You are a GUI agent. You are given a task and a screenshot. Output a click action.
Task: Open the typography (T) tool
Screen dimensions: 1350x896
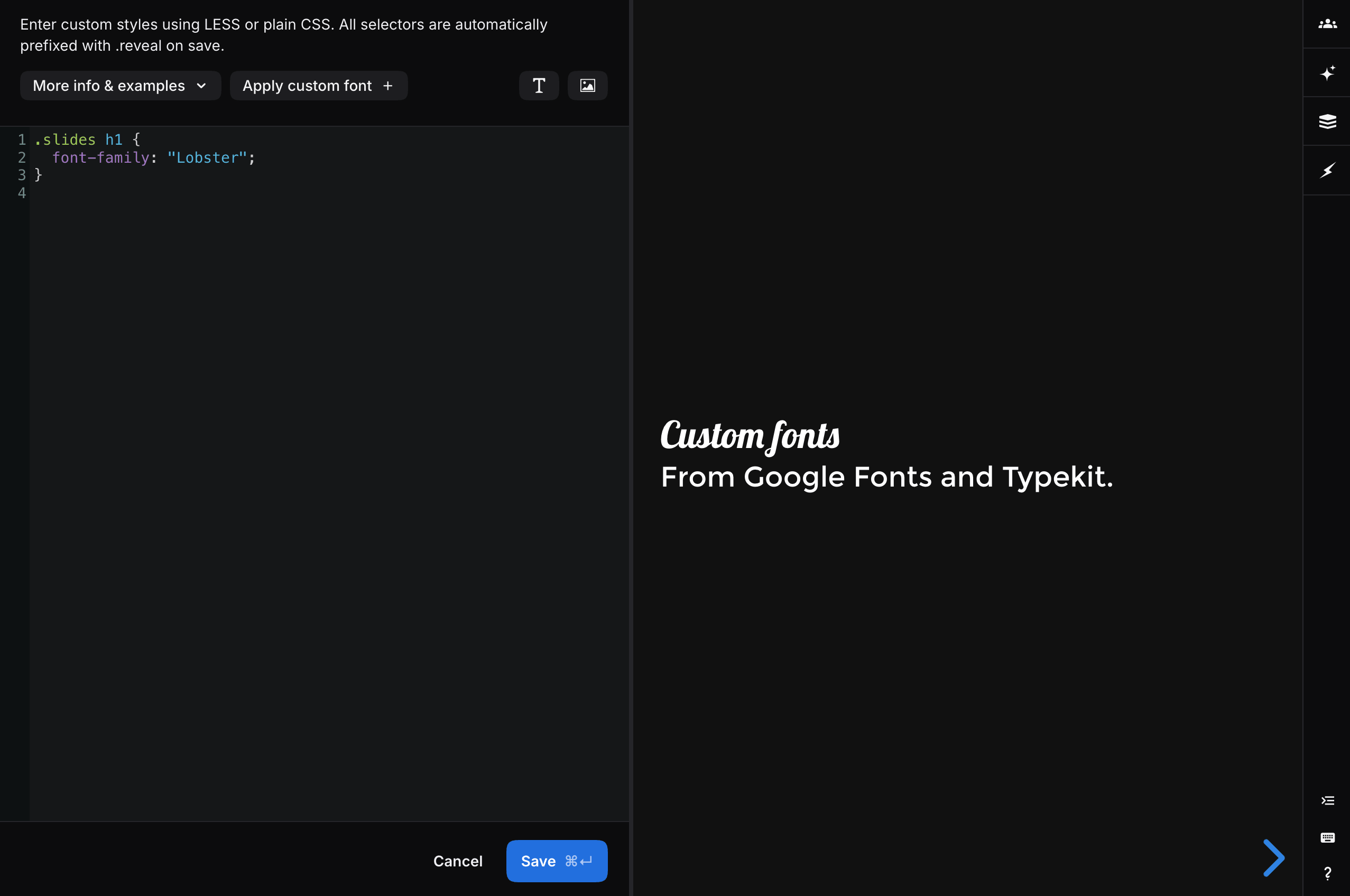point(539,86)
